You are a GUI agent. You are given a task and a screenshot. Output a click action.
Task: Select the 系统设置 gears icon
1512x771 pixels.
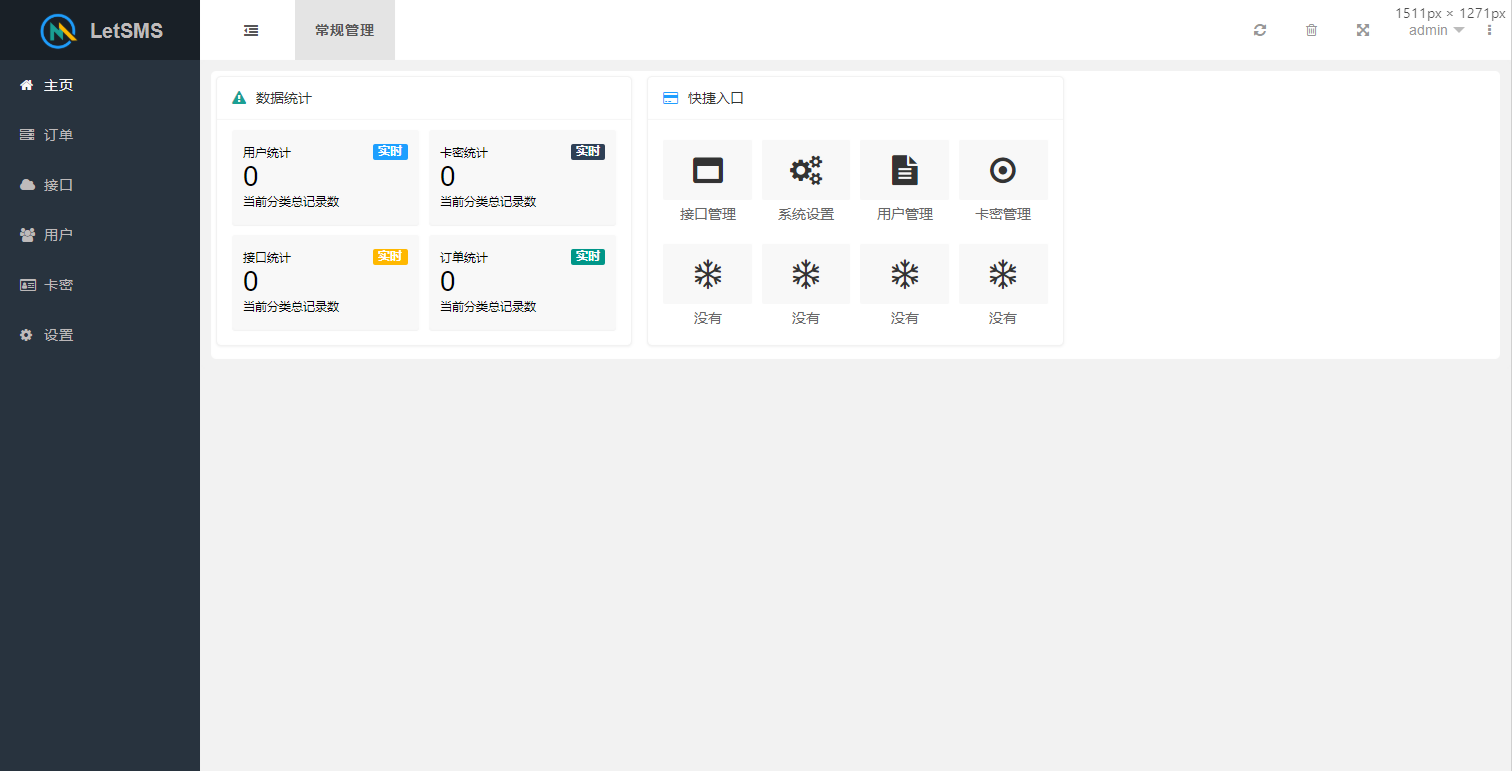pos(805,169)
